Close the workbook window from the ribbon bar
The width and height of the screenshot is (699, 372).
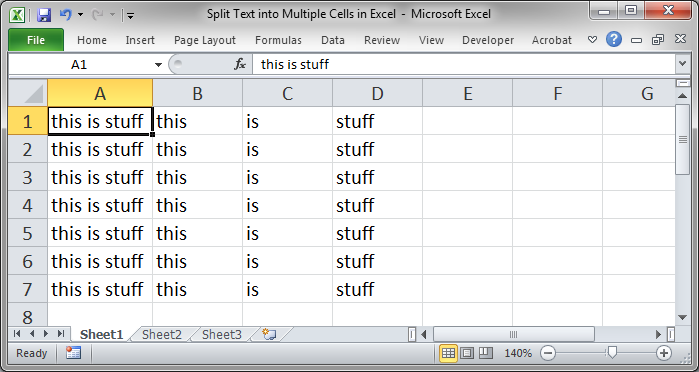(680, 39)
